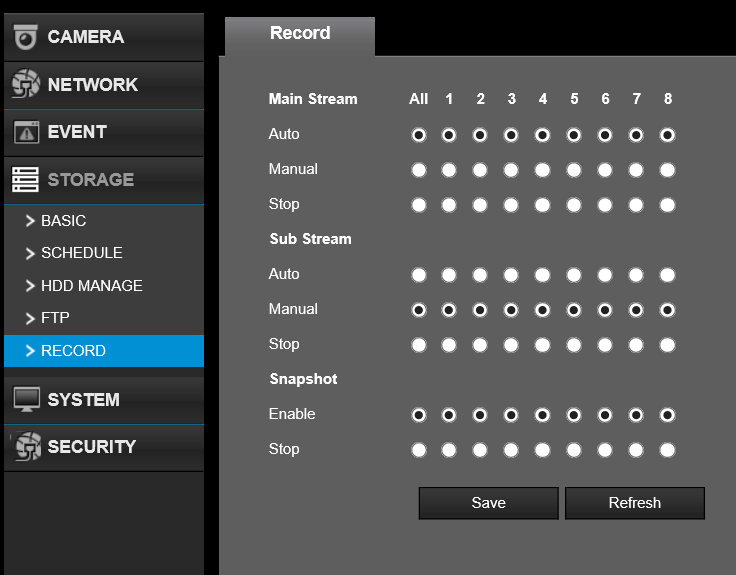736x575 pixels.
Task: Click the Snapshot heading text
Action: (x=303, y=379)
